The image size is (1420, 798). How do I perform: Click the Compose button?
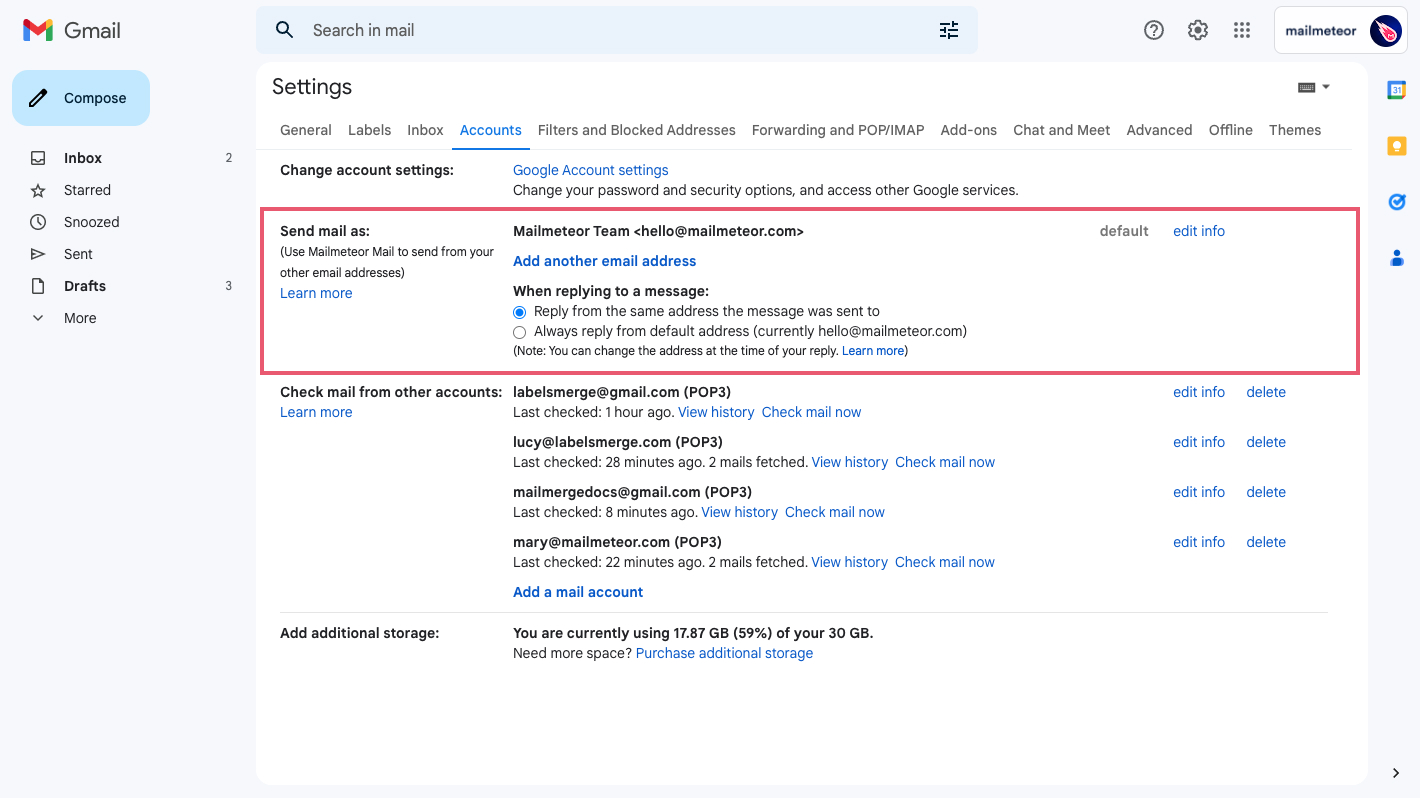click(x=81, y=98)
